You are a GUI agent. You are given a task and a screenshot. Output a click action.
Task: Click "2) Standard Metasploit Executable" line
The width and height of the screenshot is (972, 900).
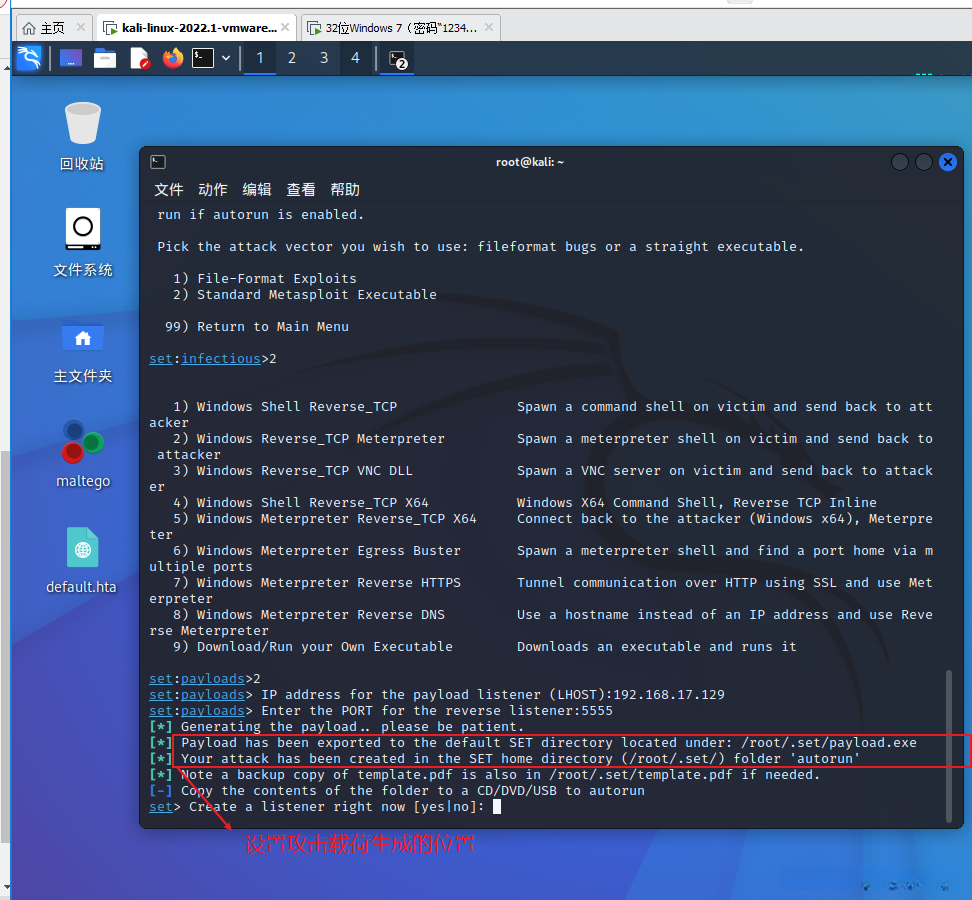pos(304,295)
